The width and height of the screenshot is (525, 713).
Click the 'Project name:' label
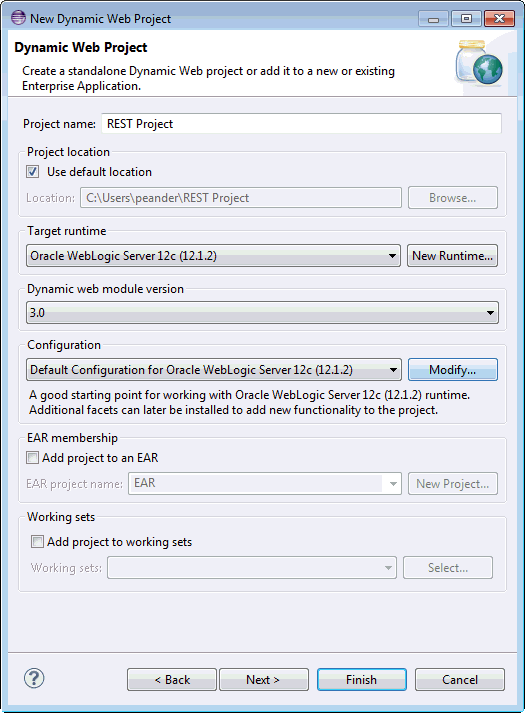[60, 124]
